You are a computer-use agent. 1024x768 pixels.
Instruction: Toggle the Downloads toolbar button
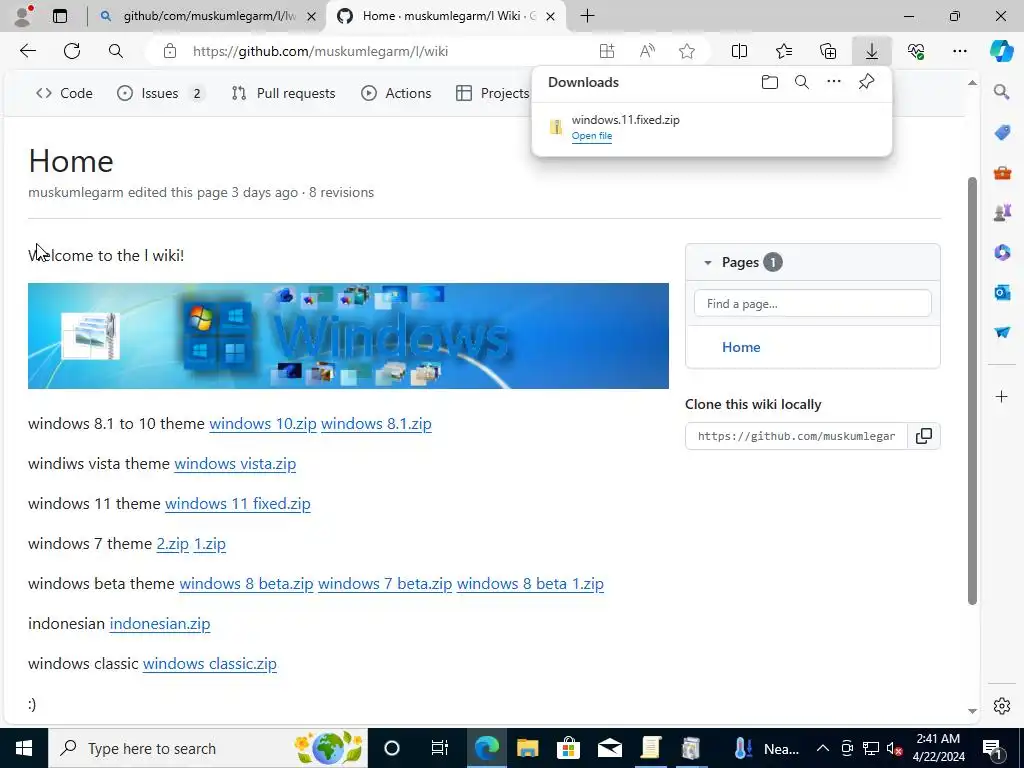872,51
